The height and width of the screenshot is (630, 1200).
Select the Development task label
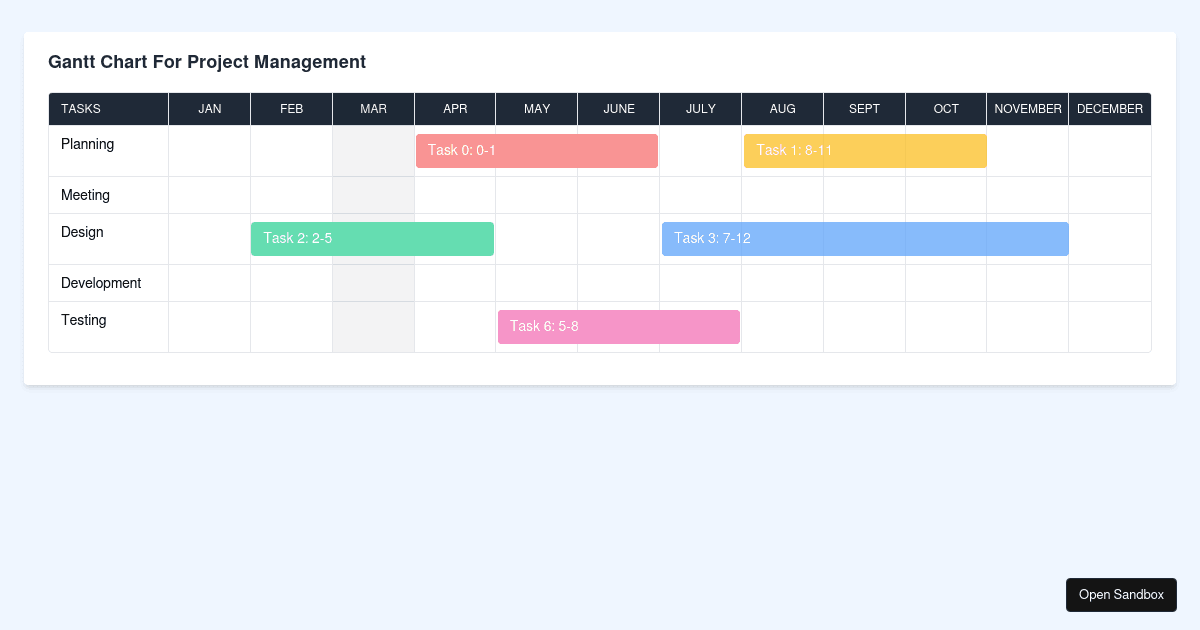tap(101, 283)
